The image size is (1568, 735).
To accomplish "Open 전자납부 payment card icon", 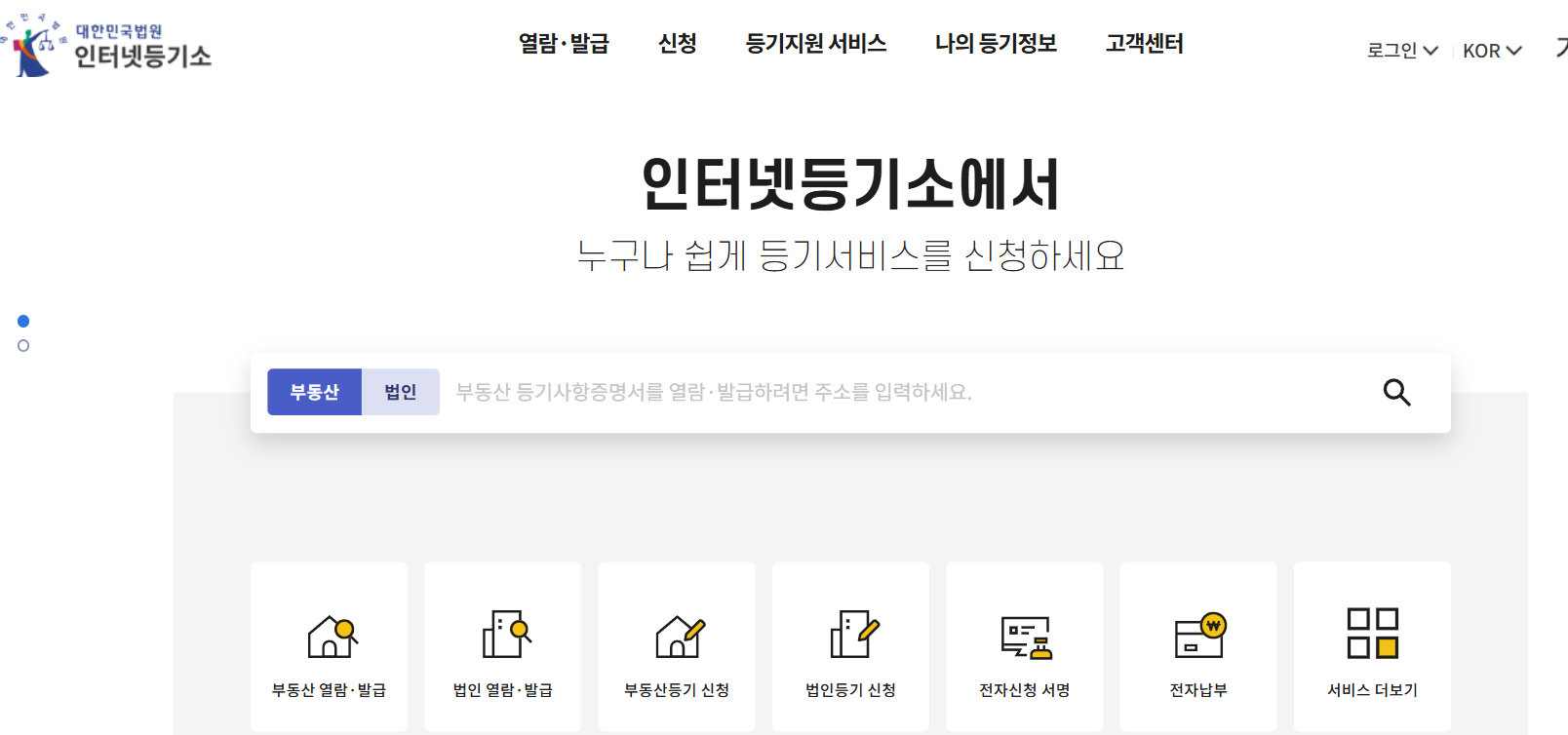I will [1200, 636].
